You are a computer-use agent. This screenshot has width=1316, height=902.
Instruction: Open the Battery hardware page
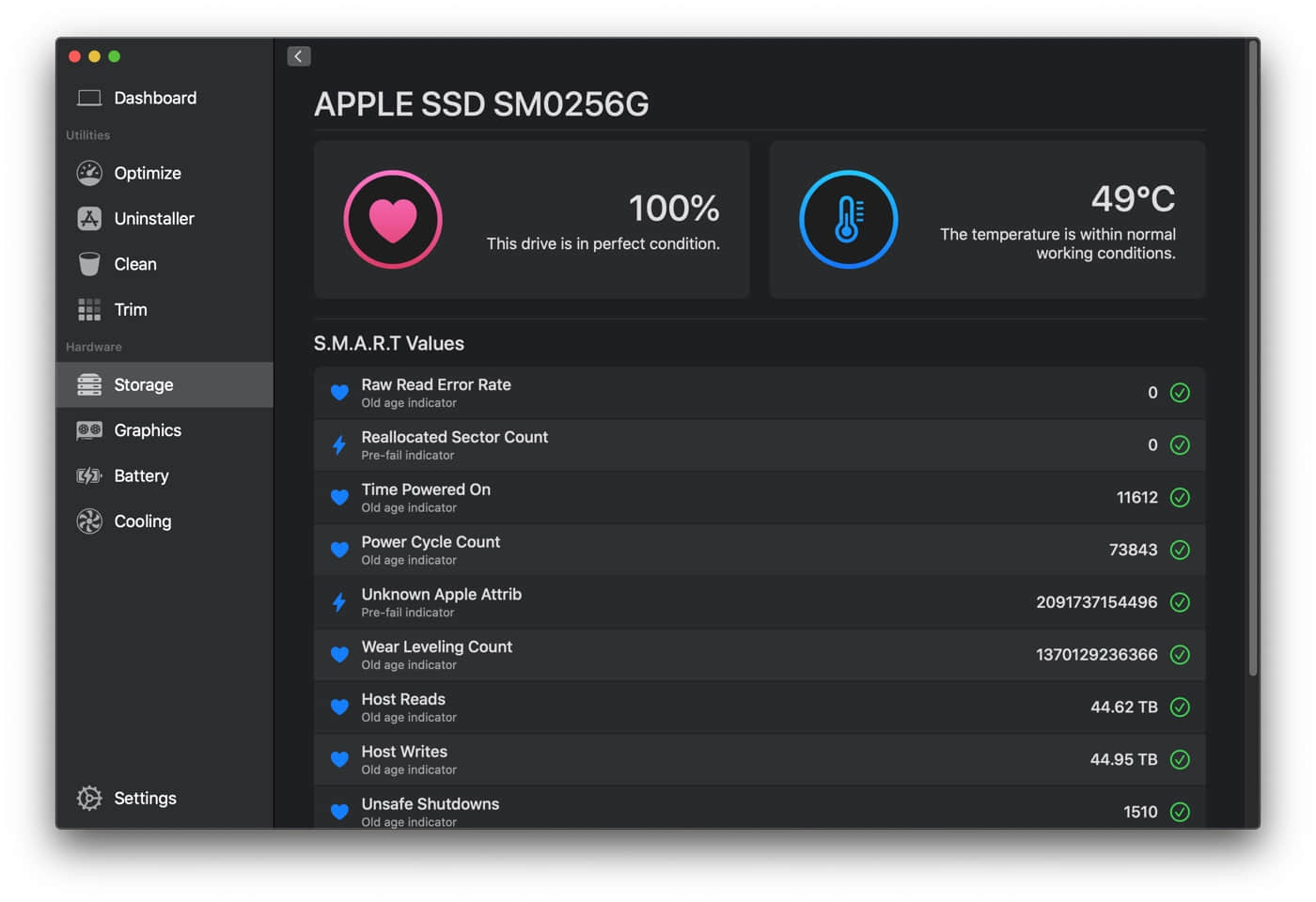point(164,475)
